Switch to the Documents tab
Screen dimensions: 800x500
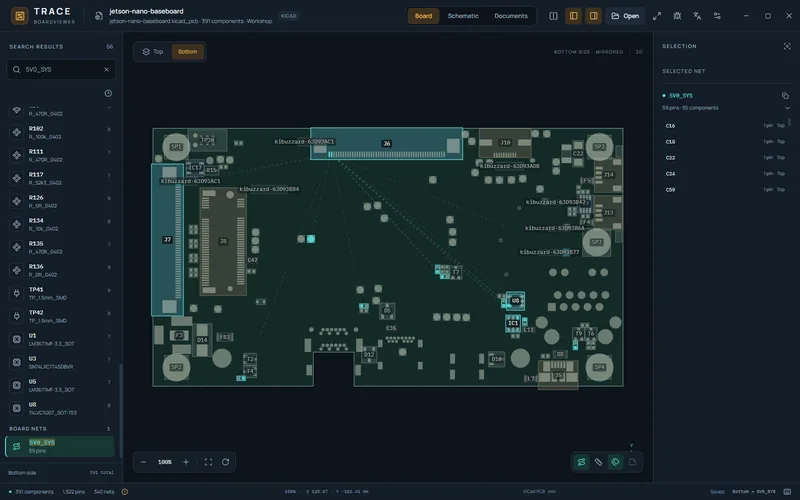(511, 16)
